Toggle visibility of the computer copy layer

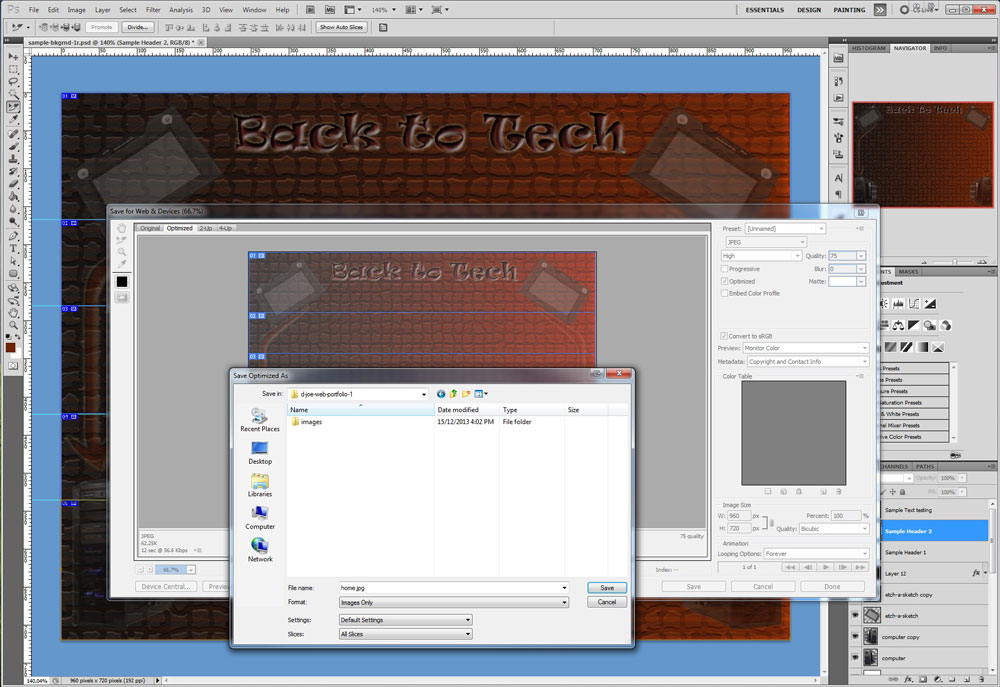pyautogui.click(x=855, y=637)
